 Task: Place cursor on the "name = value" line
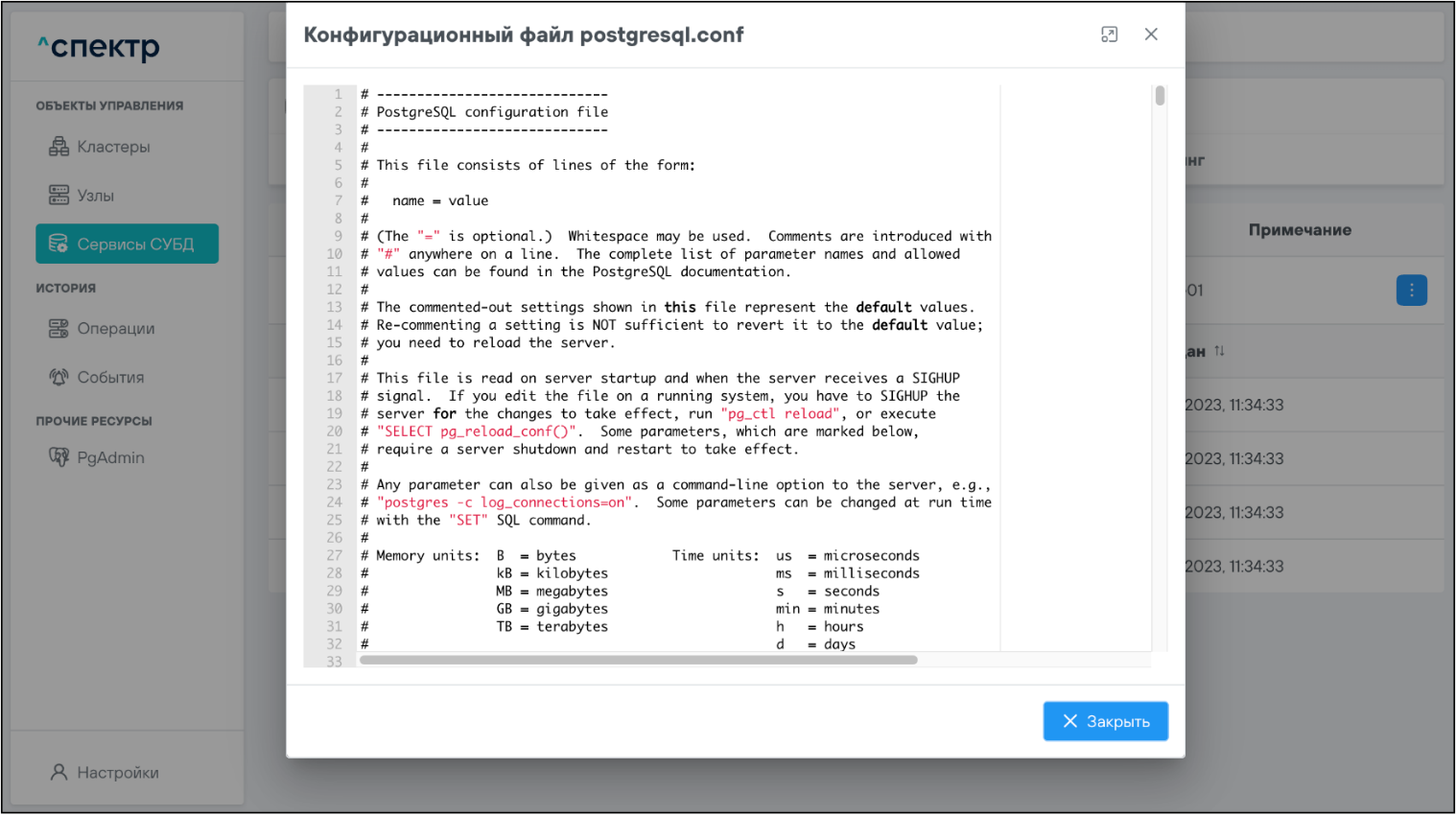(x=440, y=200)
